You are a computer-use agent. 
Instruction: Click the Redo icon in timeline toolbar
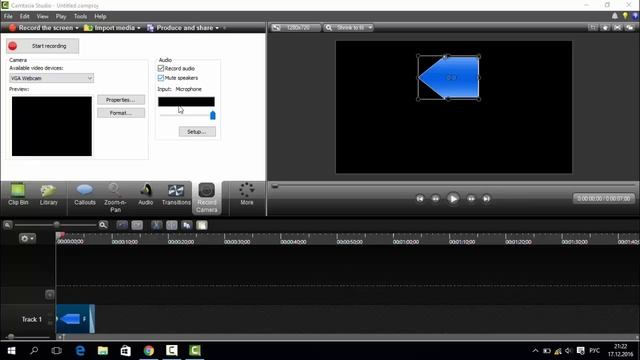137,225
